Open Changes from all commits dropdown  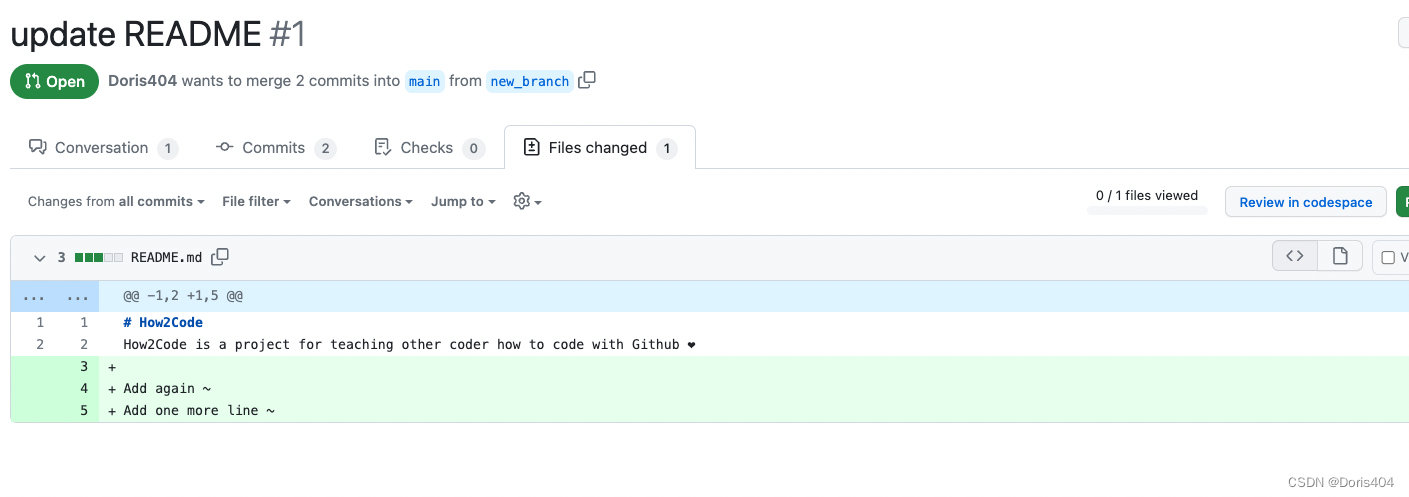[x=116, y=201]
